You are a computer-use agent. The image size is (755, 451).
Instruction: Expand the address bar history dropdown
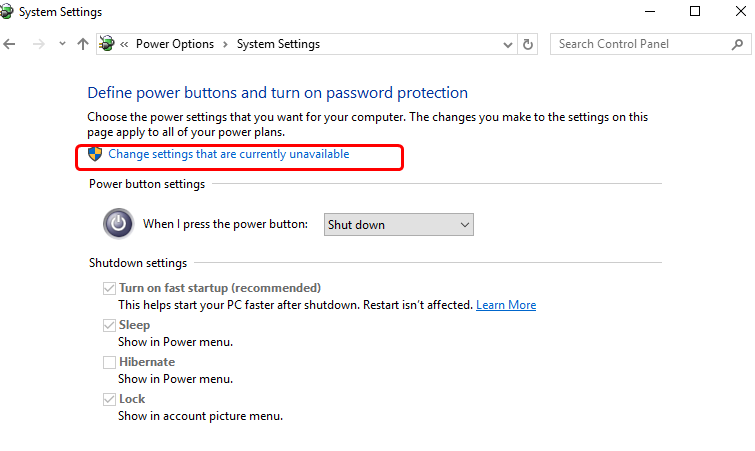507,44
